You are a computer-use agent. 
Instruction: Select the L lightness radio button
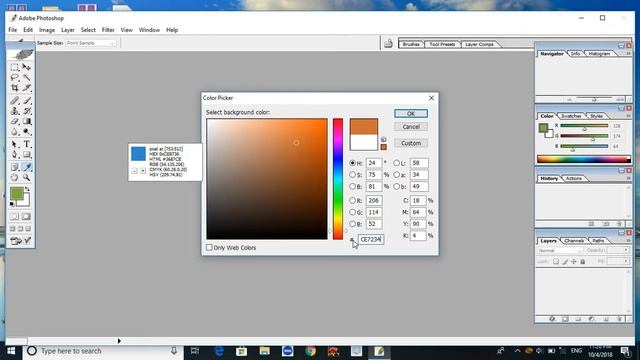(396, 163)
